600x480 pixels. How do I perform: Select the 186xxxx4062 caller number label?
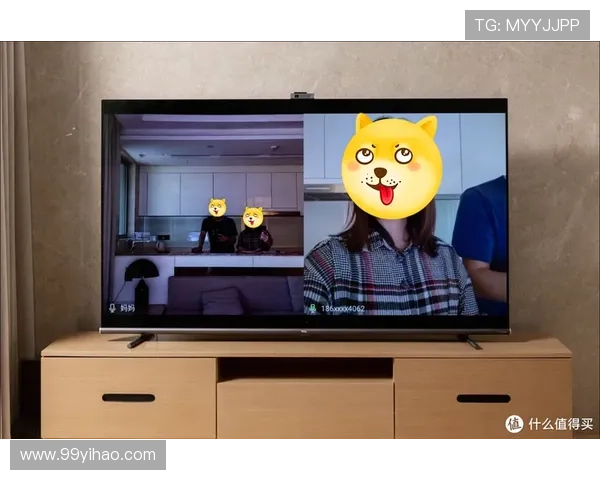[x=342, y=309]
